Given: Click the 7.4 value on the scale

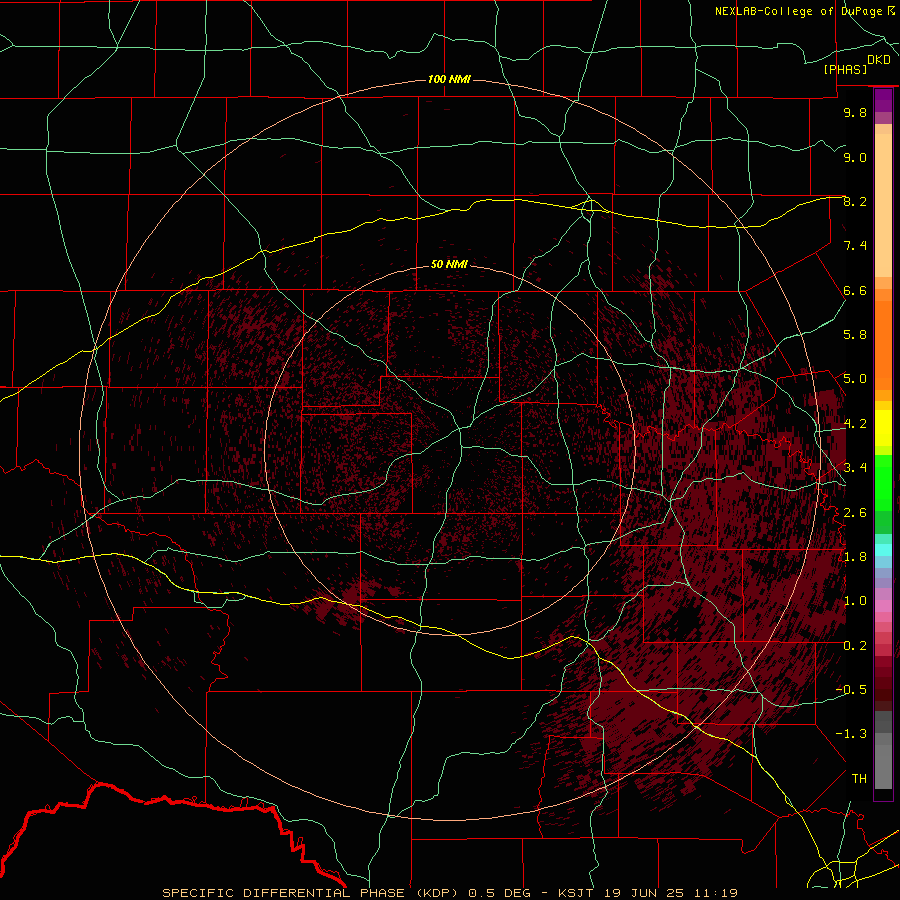Looking at the screenshot, I should pyautogui.click(x=855, y=246).
